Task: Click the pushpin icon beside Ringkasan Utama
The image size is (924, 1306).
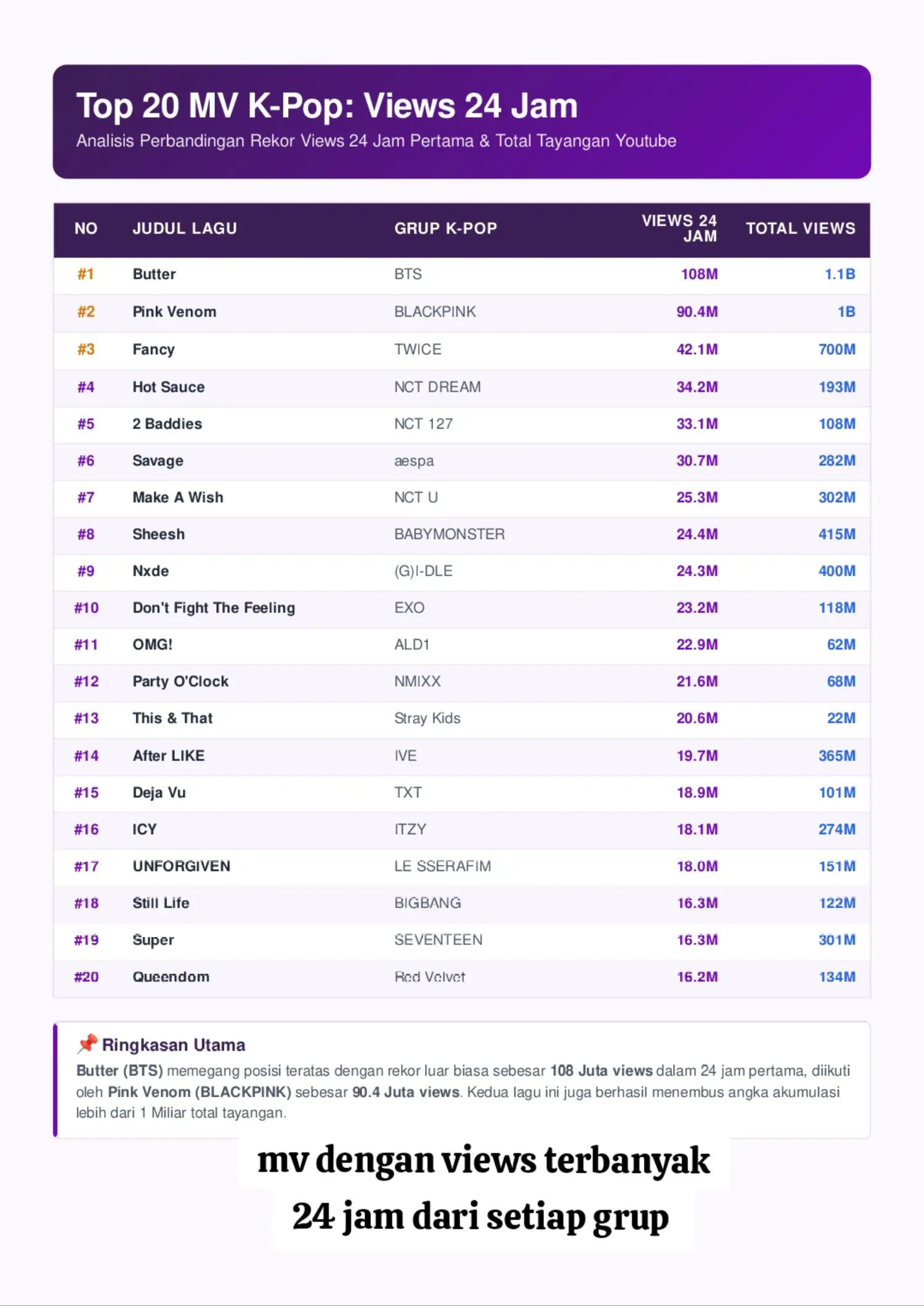Action: [x=87, y=1044]
